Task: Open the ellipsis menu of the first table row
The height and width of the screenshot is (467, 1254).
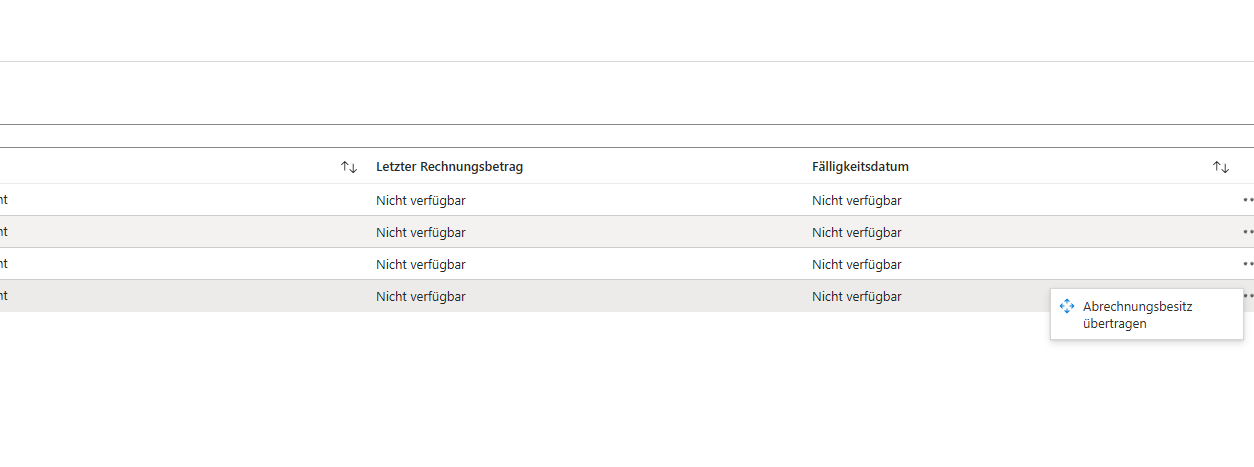Action: (1248, 200)
